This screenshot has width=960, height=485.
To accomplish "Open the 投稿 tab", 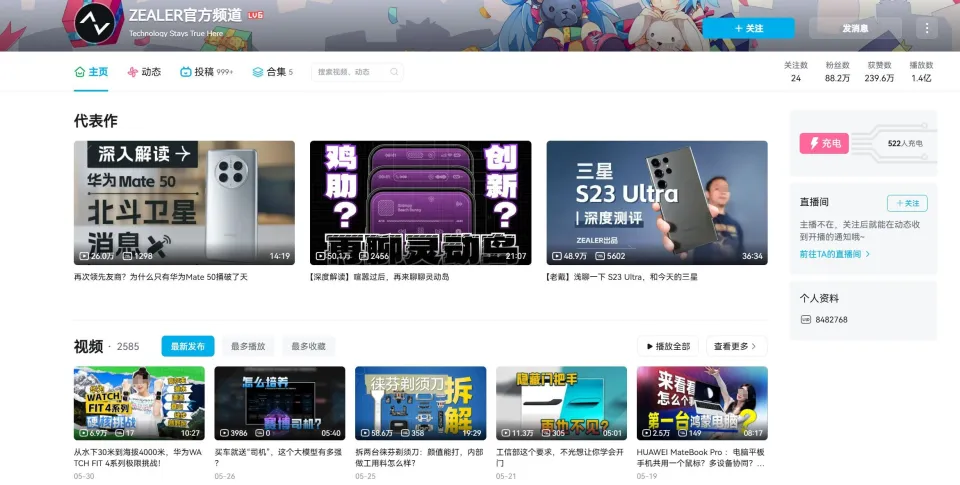I will pos(205,72).
